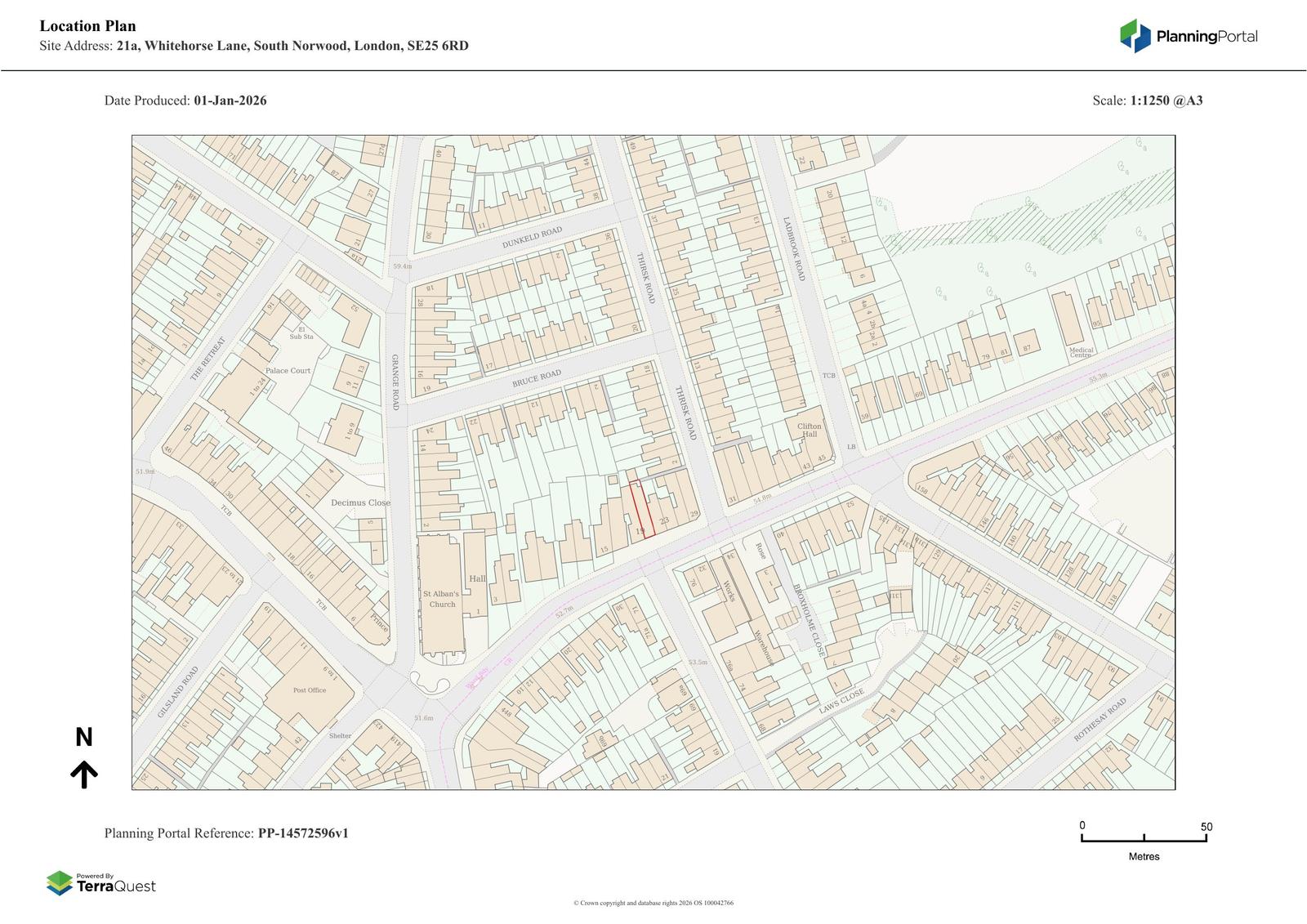This screenshot has height=924, width=1307.
Task: Click the TerraQuest logo icon
Action: pyautogui.click(x=60, y=883)
